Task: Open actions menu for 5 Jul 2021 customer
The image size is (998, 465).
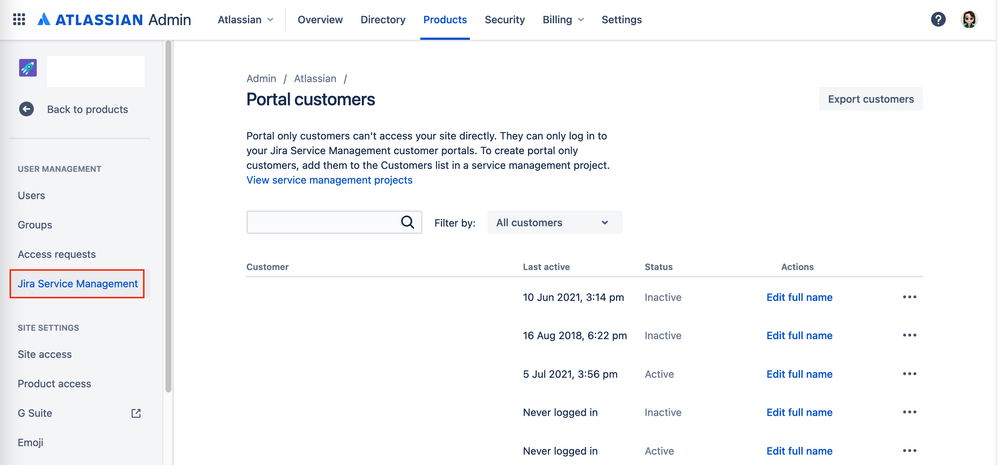Action: (x=909, y=374)
